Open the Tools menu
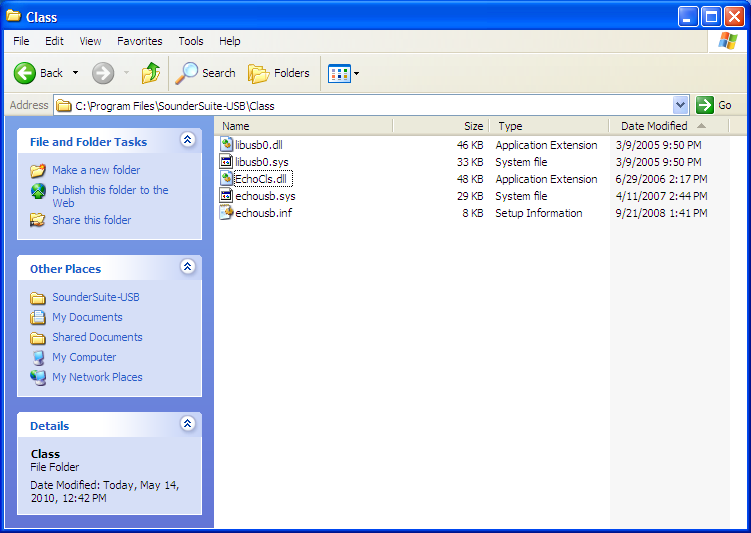The height and width of the screenshot is (533, 751). 190,41
